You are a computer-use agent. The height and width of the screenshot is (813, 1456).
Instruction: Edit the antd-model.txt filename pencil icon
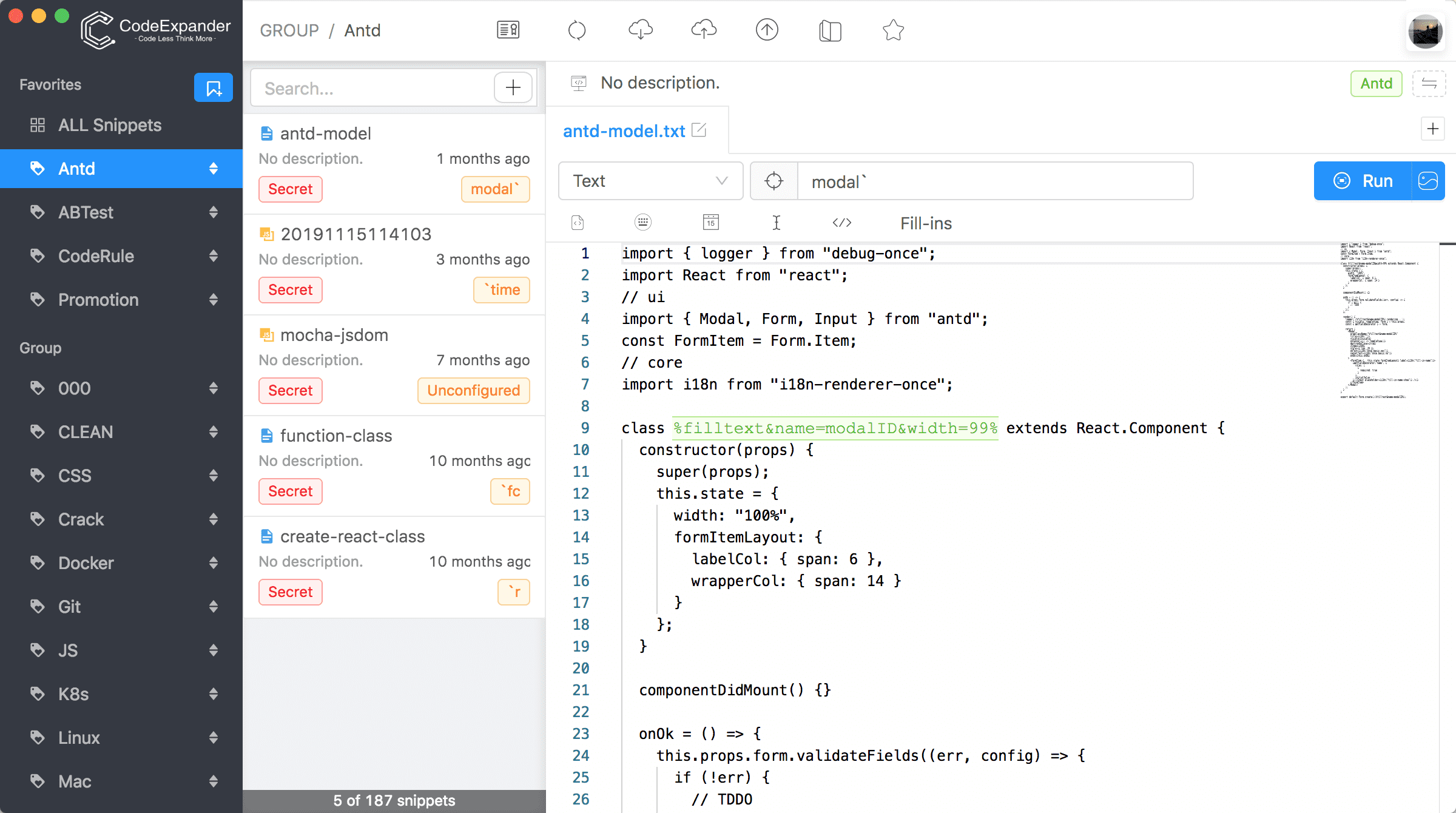coord(699,130)
